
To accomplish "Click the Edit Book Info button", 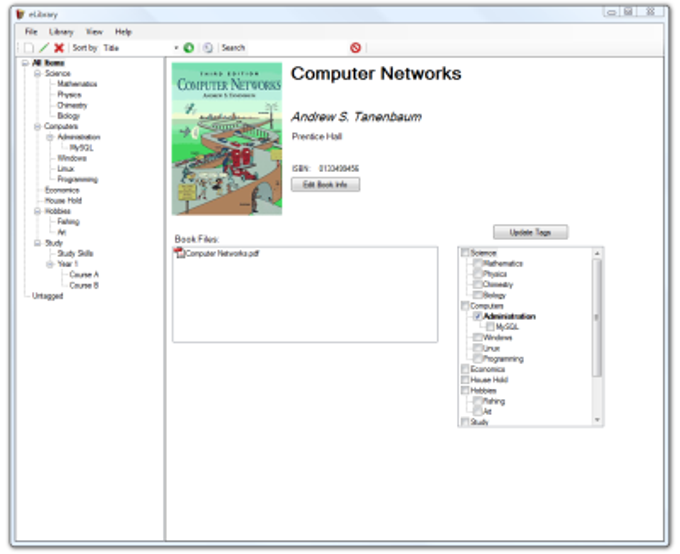I will [325, 184].
